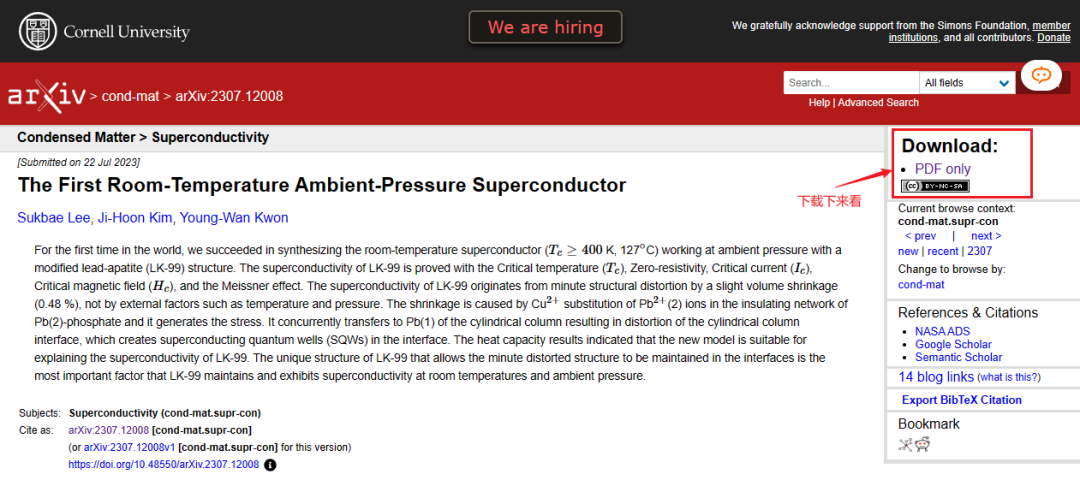Viewport: 1080px width, 480px height.
Task: Click the NASA ADS citation link
Action: 945,331
